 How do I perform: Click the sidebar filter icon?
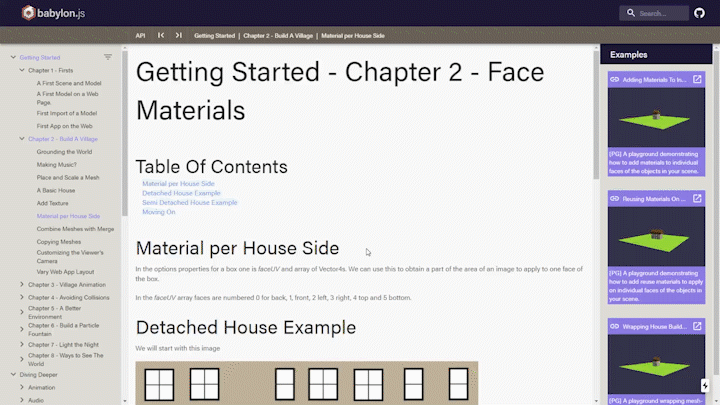pyautogui.click(x=107, y=57)
